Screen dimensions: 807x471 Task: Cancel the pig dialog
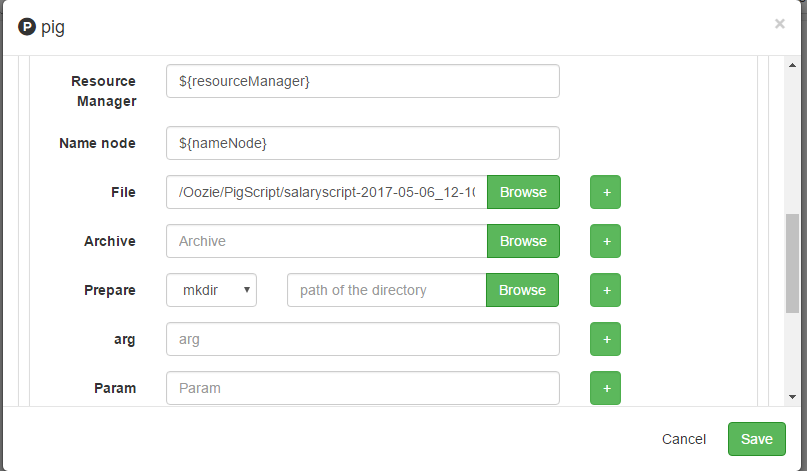point(684,439)
